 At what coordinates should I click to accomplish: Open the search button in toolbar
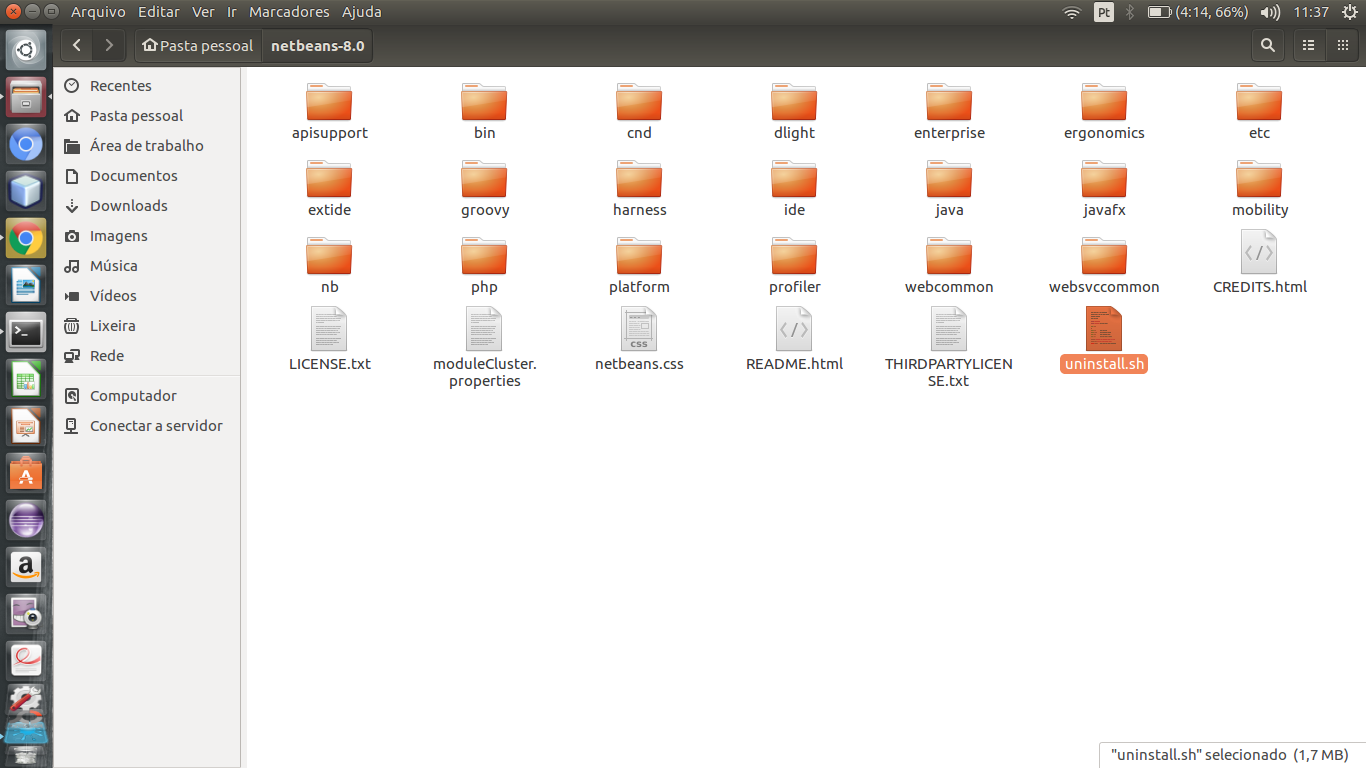click(x=1268, y=45)
